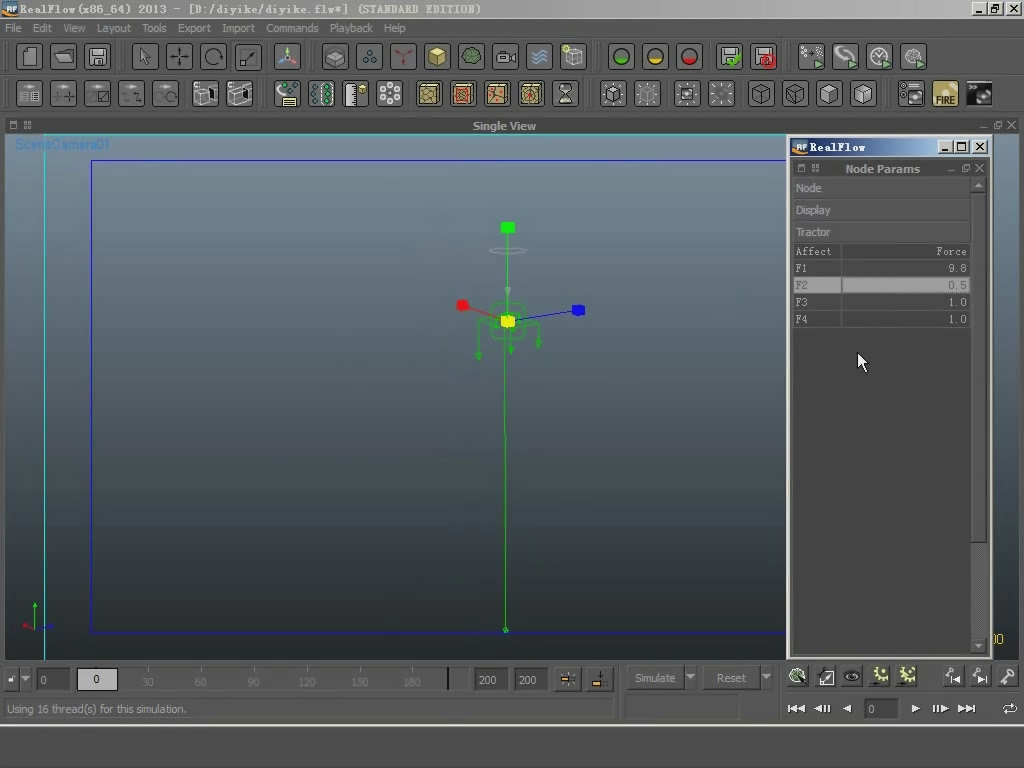Open project using the folder icon

[x=63, y=57]
